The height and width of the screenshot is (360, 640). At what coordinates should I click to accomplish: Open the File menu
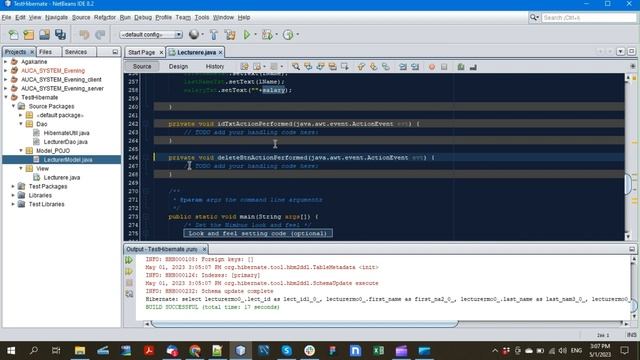(x=6, y=18)
